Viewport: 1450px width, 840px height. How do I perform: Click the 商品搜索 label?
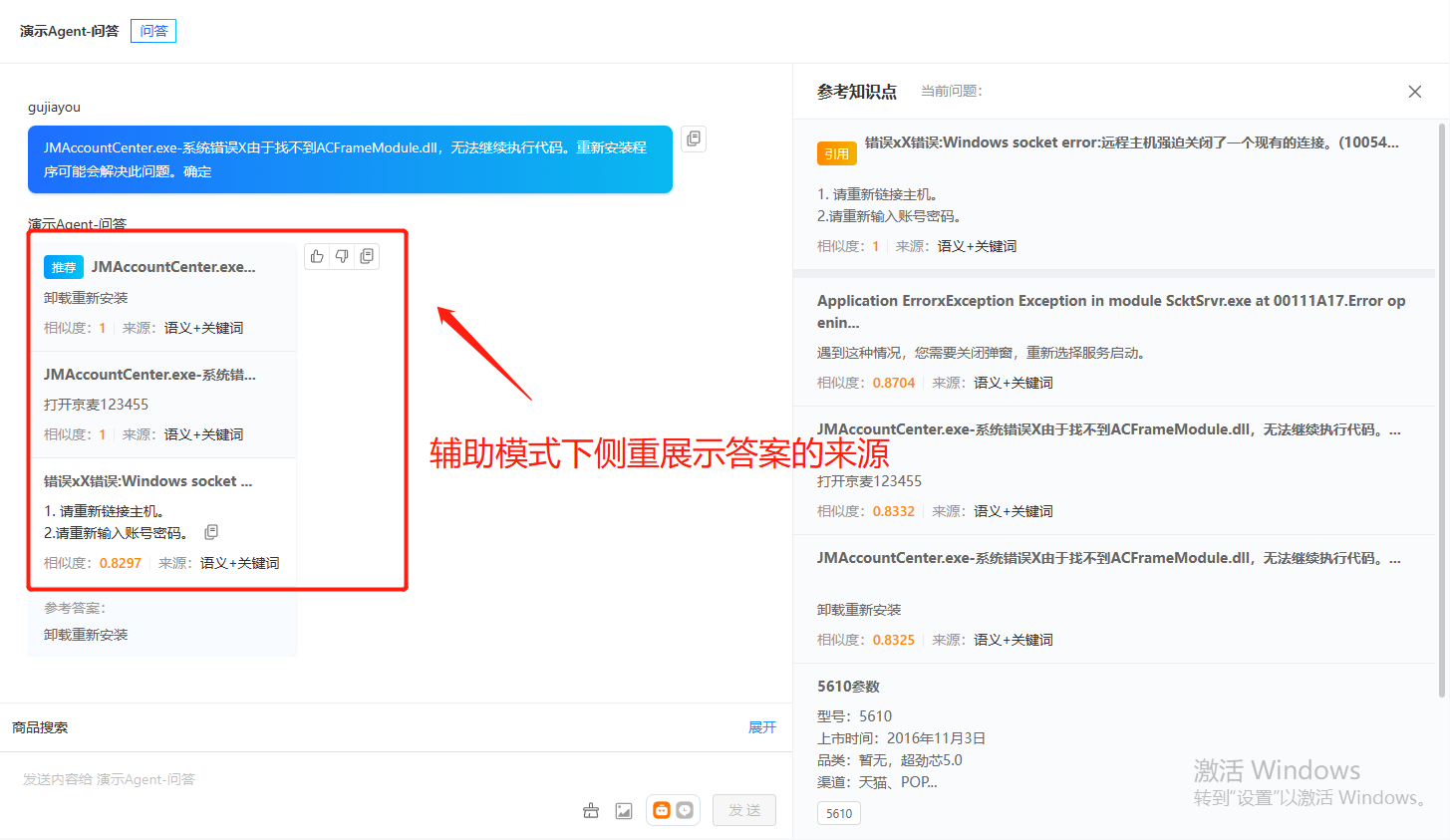pos(40,727)
